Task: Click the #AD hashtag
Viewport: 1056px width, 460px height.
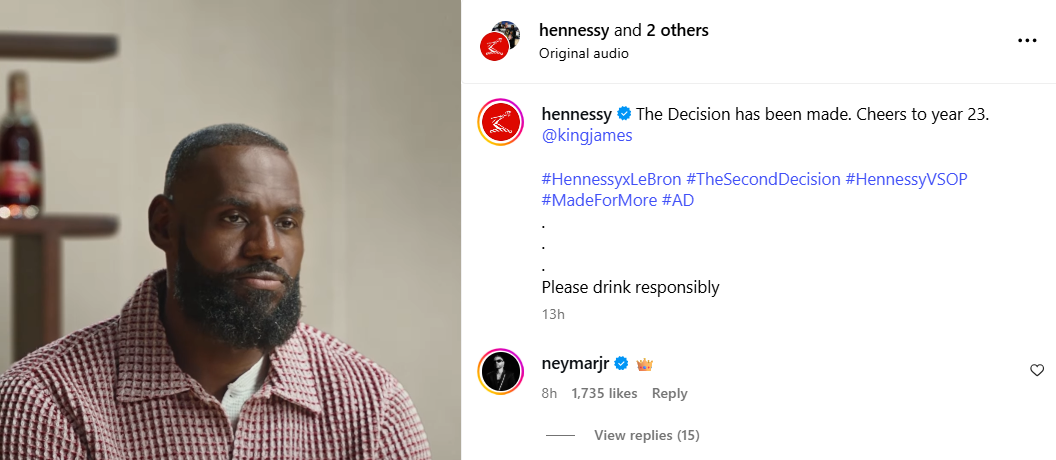Action: tap(678, 200)
